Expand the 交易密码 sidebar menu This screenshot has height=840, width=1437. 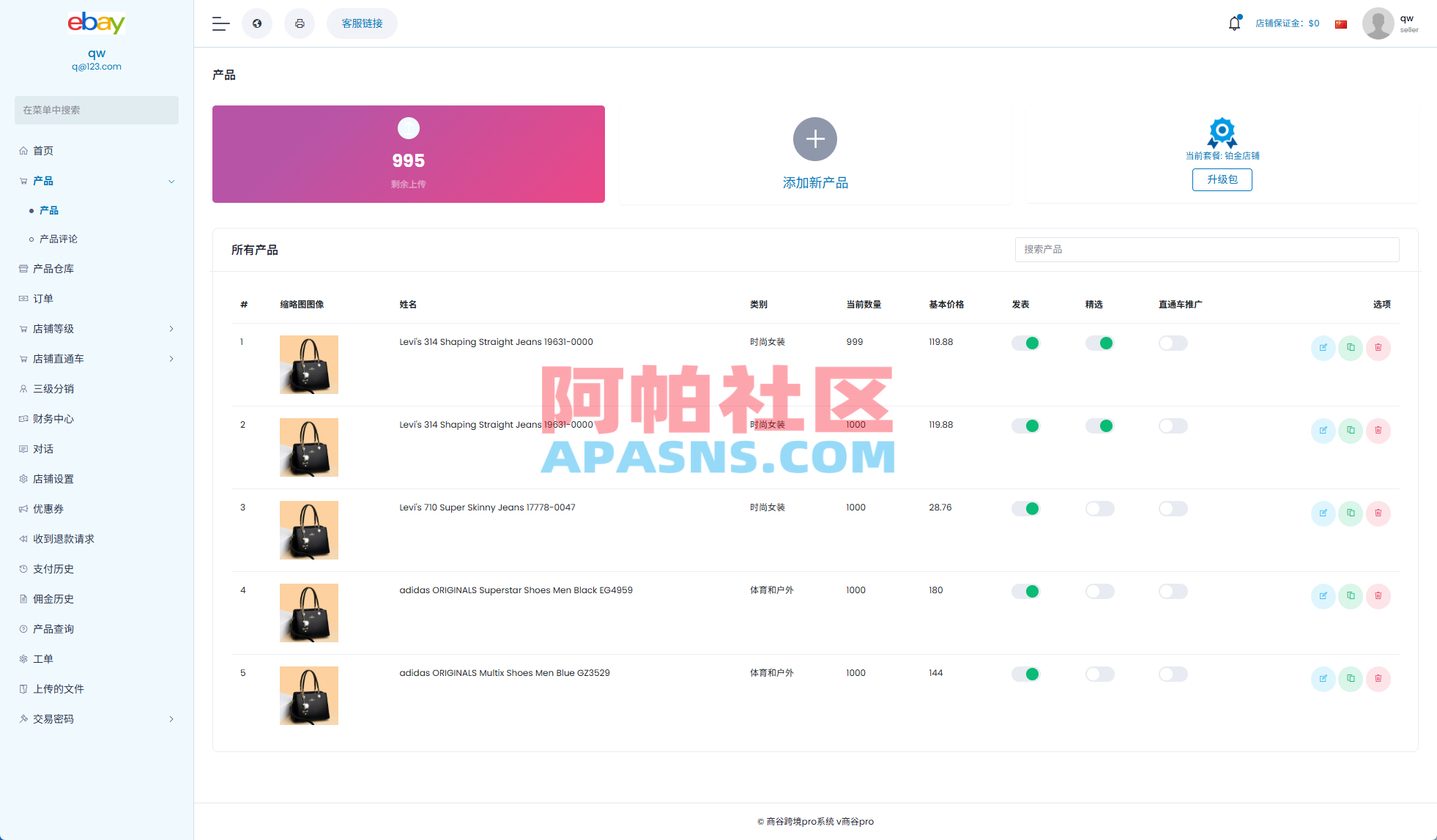pos(53,718)
